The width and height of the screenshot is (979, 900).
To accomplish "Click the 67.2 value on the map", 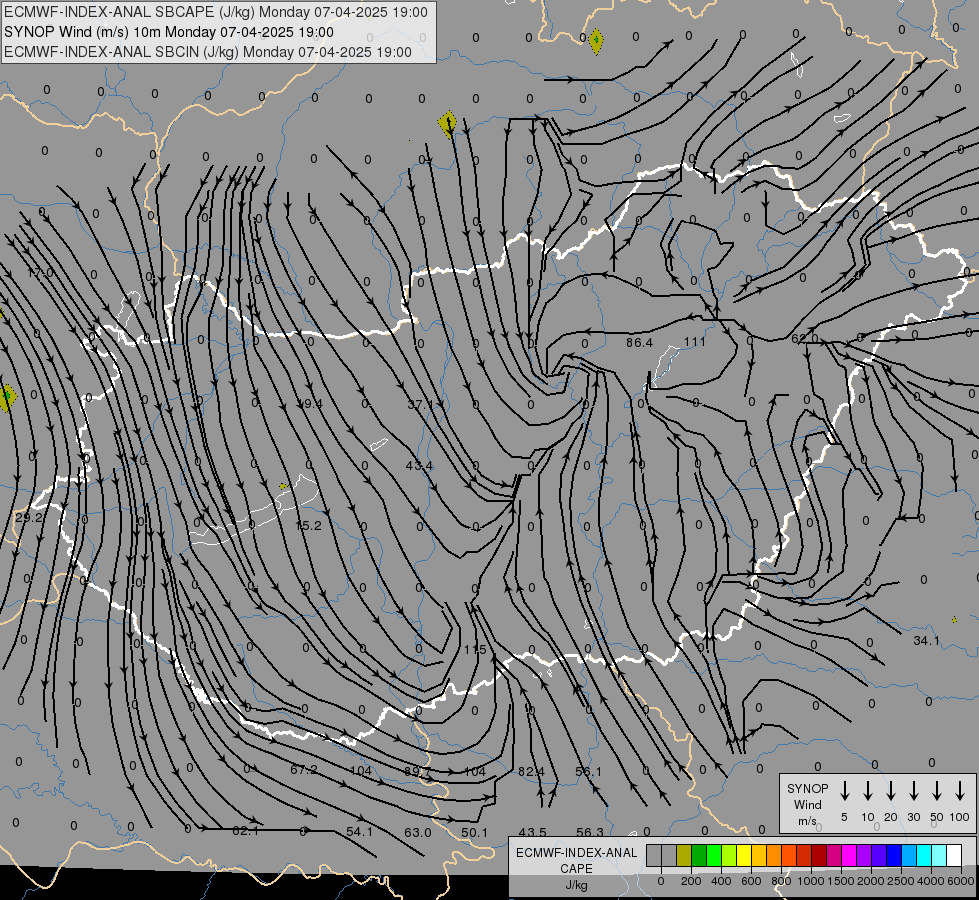I will pyautogui.click(x=303, y=770).
